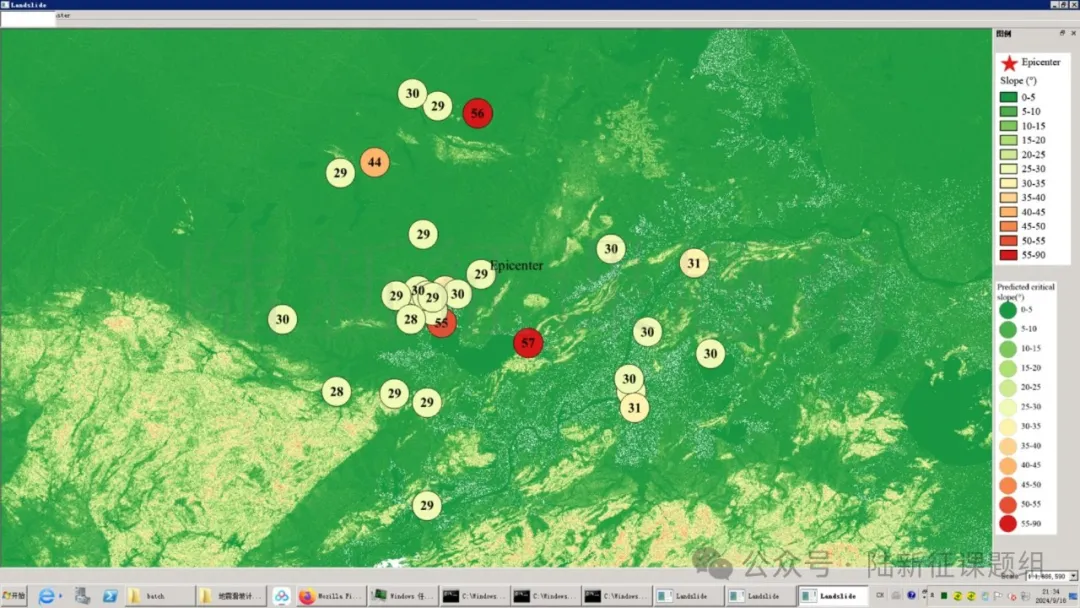Open Internet Explorer from the taskbar
Image resolution: width=1080 pixels, height=608 pixels.
tap(47, 596)
